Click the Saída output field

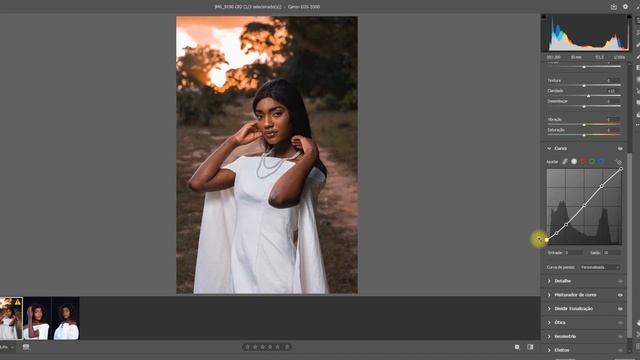pyautogui.click(x=612, y=253)
